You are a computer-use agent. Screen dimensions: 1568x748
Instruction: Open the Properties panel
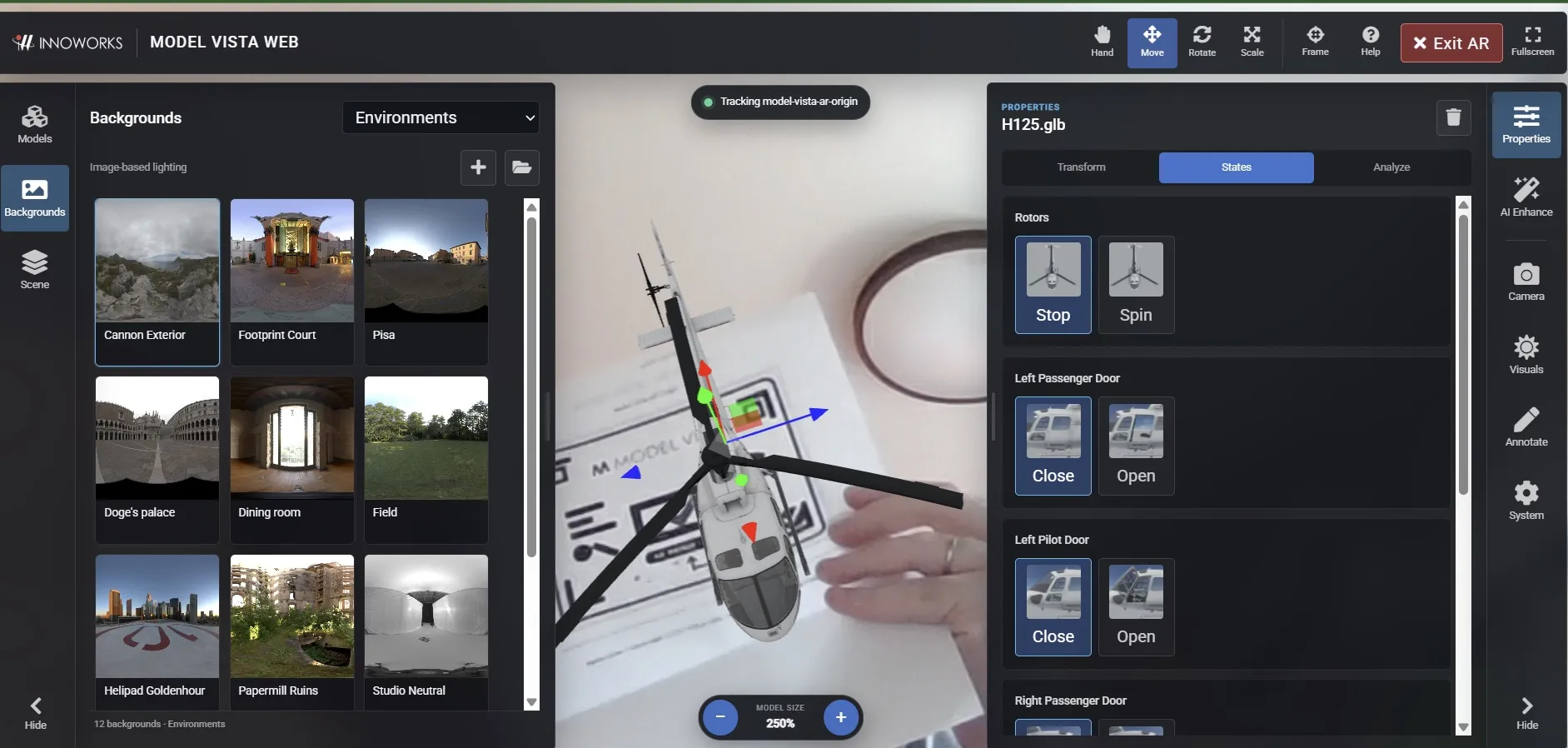[x=1526, y=125]
